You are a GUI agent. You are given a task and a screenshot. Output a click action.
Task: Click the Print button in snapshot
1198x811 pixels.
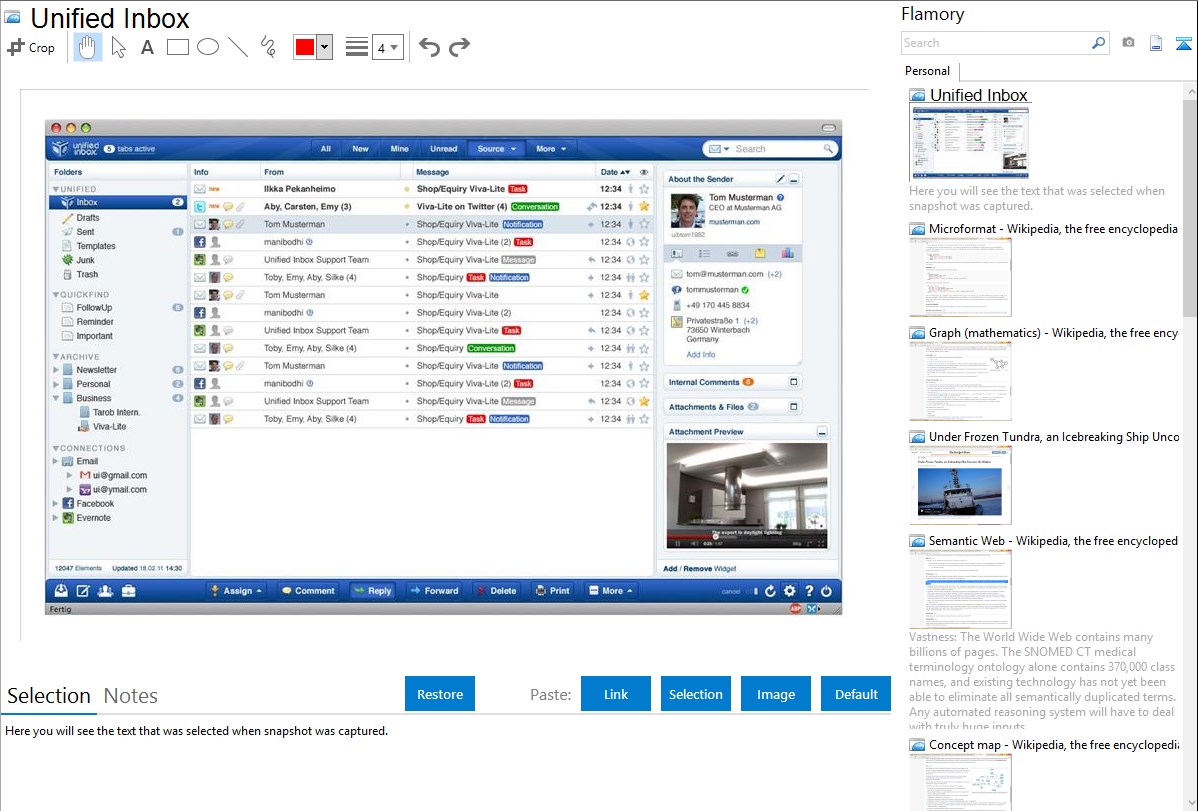[x=552, y=591]
